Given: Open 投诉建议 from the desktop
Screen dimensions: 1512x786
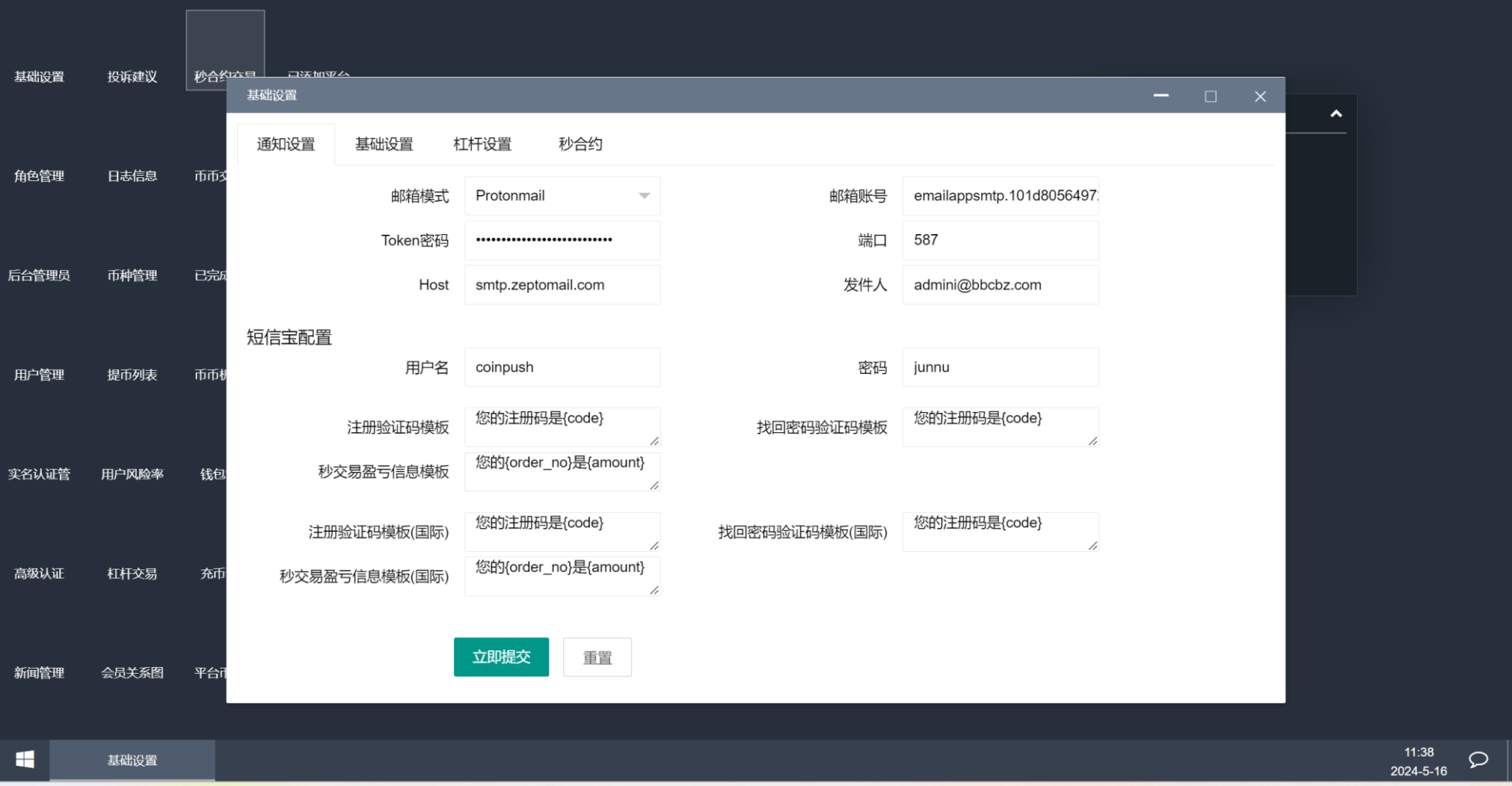Looking at the screenshot, I should point(132,76).
